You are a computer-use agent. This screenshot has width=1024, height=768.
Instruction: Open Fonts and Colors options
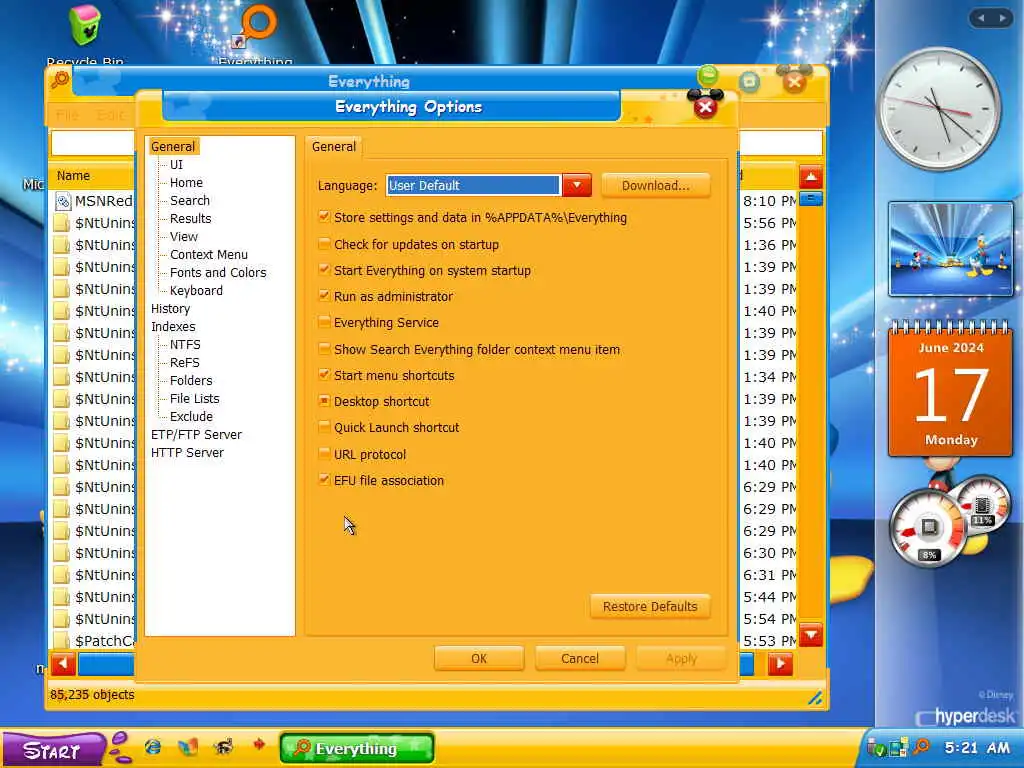[218, 272]
